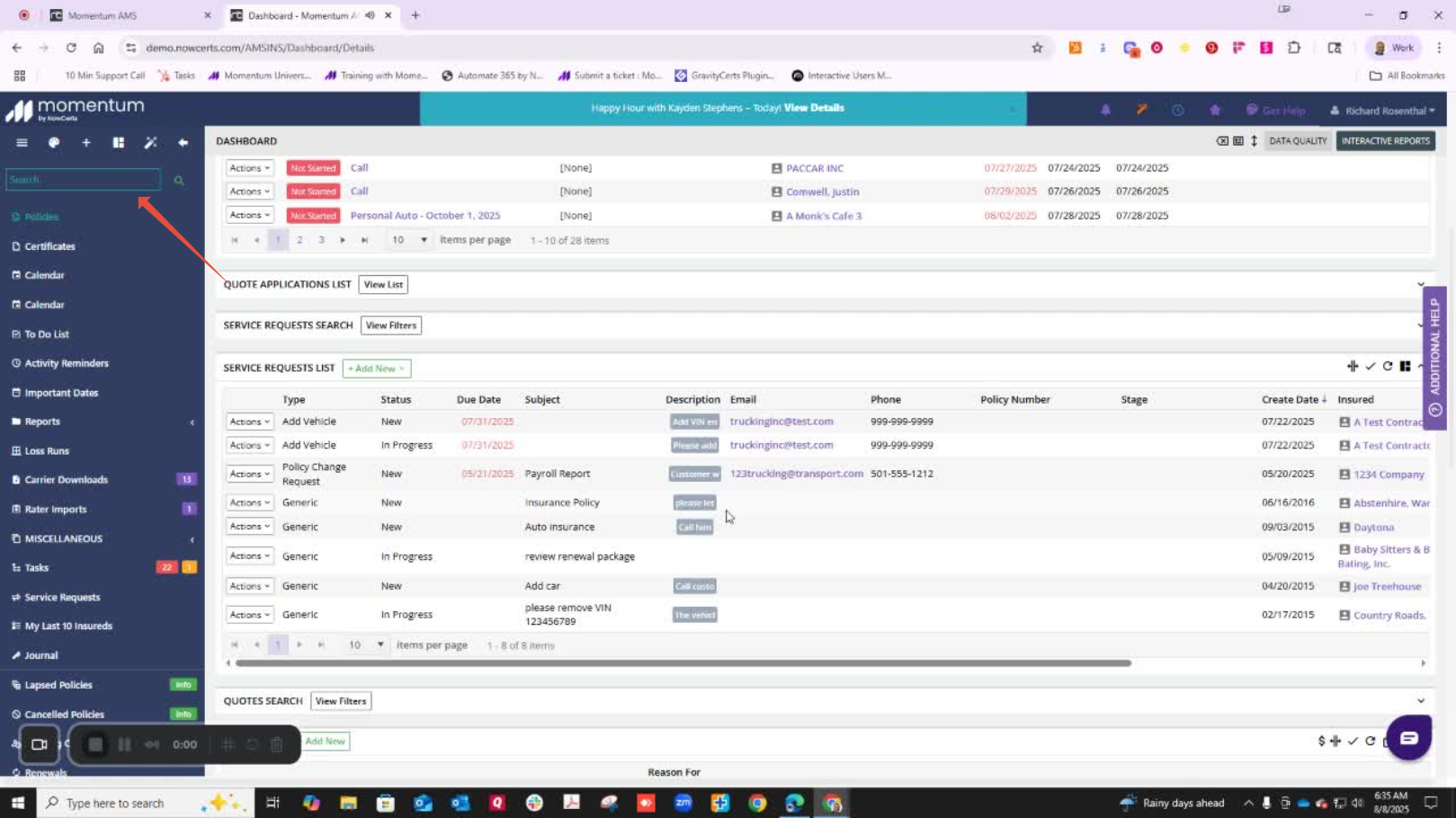
Task: Open the notifications bell icon
Action: (1105, 110)
